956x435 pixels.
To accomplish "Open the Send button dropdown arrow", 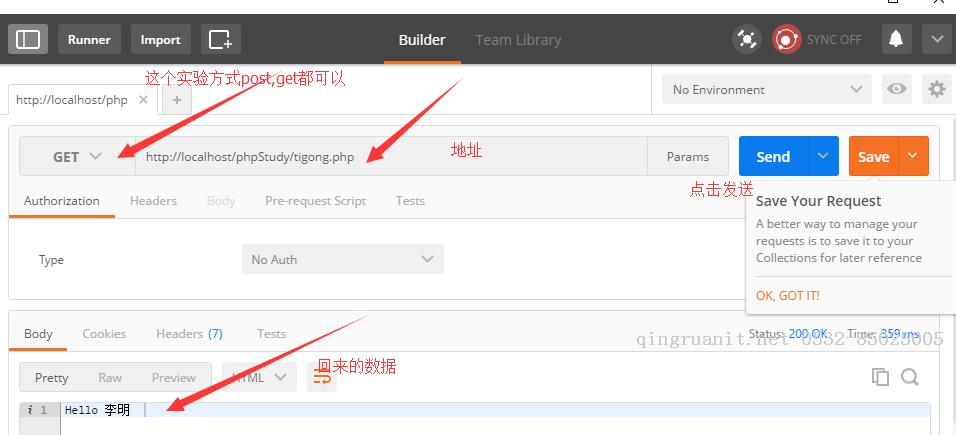I will tap(823, 156).
